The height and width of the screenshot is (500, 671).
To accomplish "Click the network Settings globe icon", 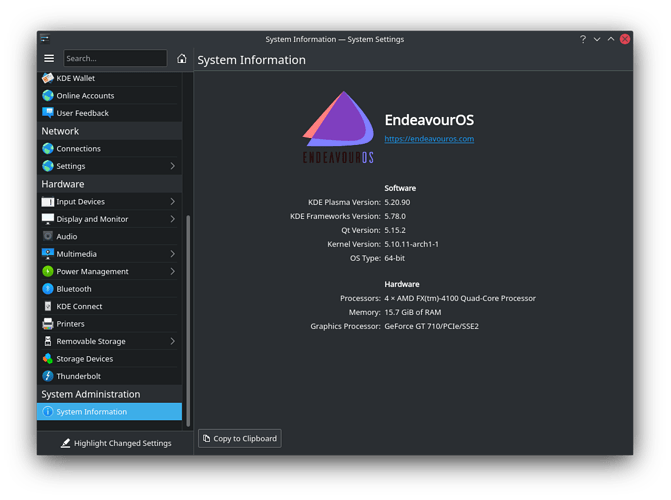I will pos(48,166).
